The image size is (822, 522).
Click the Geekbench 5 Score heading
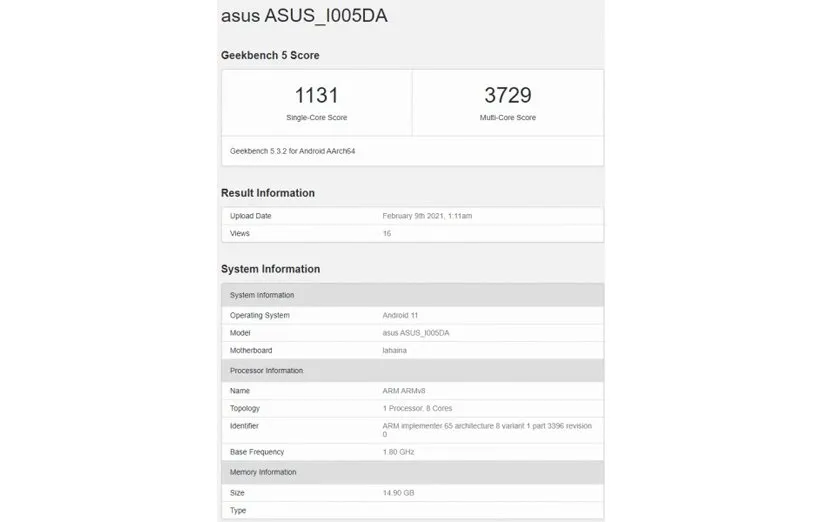click(x=270, y=55)
